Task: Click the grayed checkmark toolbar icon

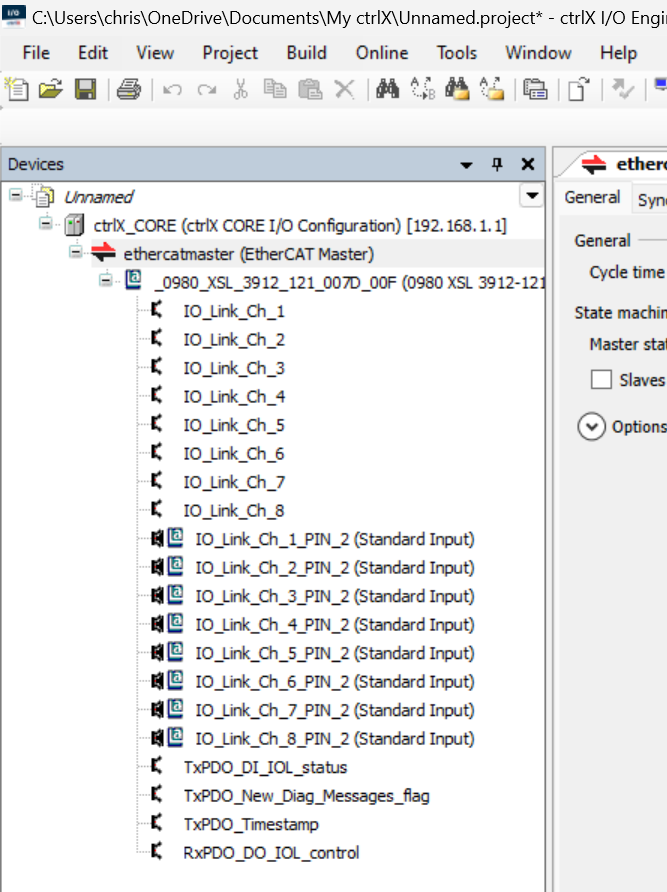Action: [623, 89]
